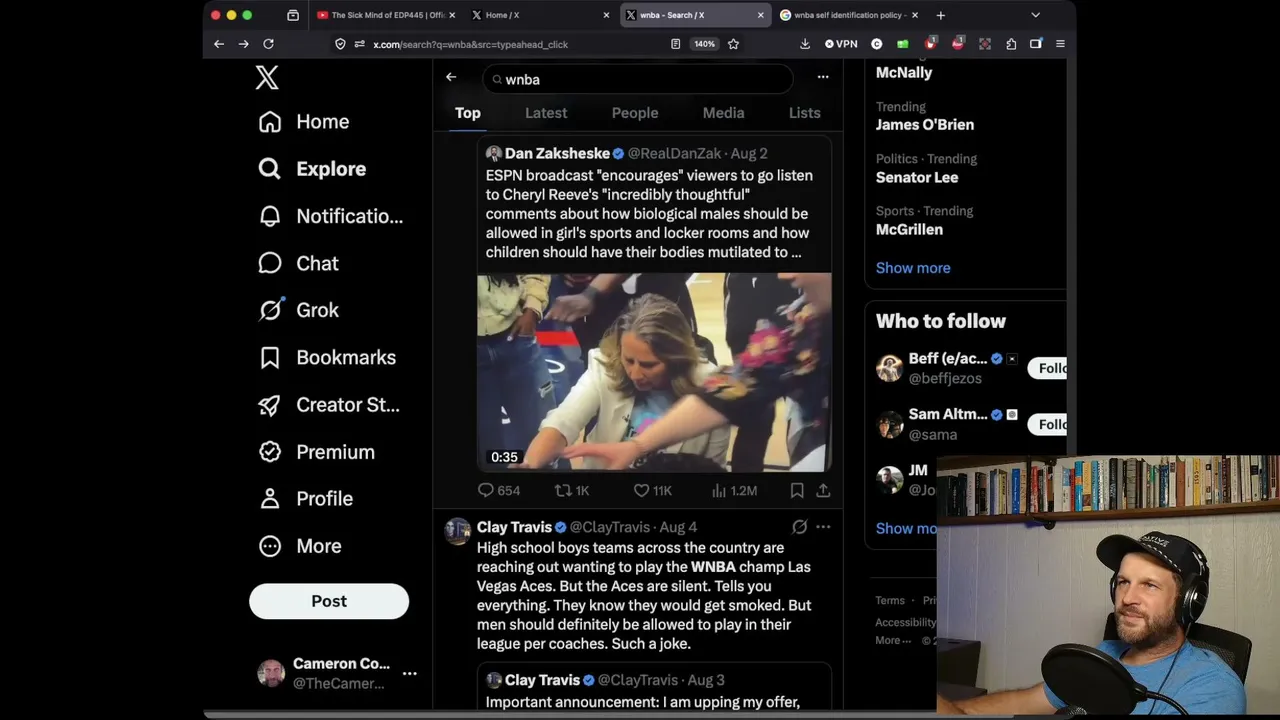Open the browser hamburger menu
Image resolution: width=1280 pixels, height=720 pixels.
(1060, 44)
